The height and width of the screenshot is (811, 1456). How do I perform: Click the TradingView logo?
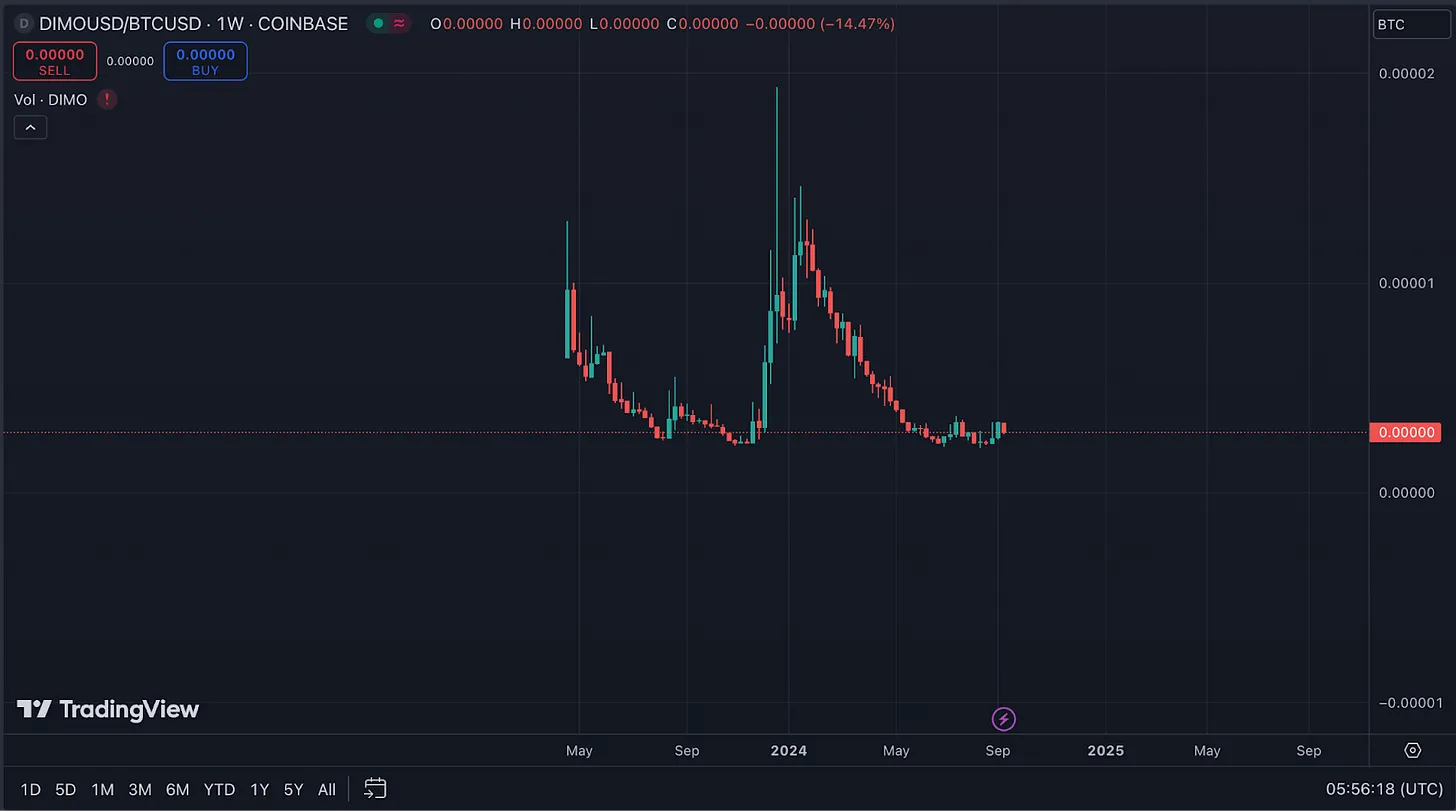(108, 709)
